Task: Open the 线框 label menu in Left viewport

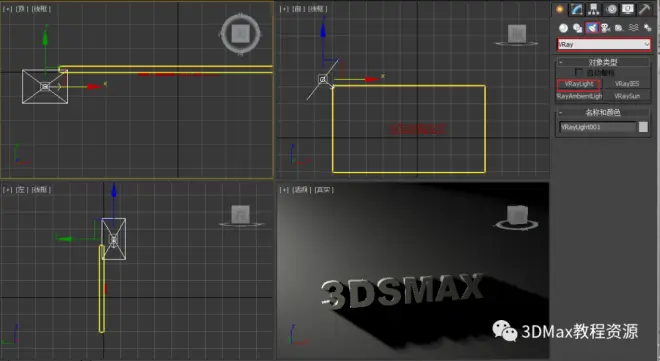Action: point(41,190)
